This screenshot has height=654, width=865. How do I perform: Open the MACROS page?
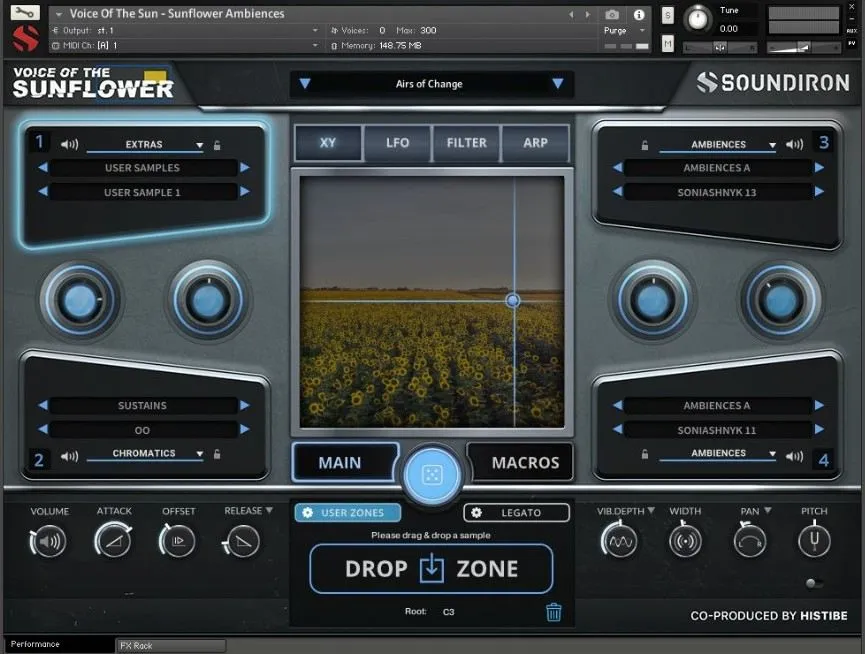(520, 462)
